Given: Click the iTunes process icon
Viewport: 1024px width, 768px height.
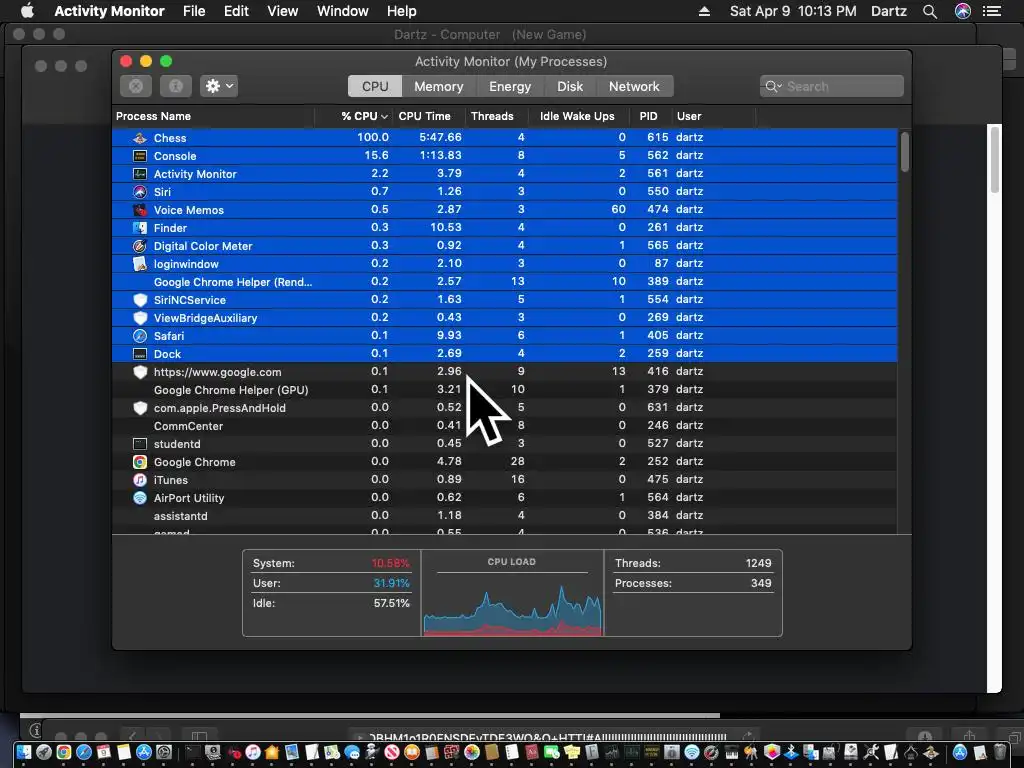Looking at the screenshot, I should [x=140, y=479].
